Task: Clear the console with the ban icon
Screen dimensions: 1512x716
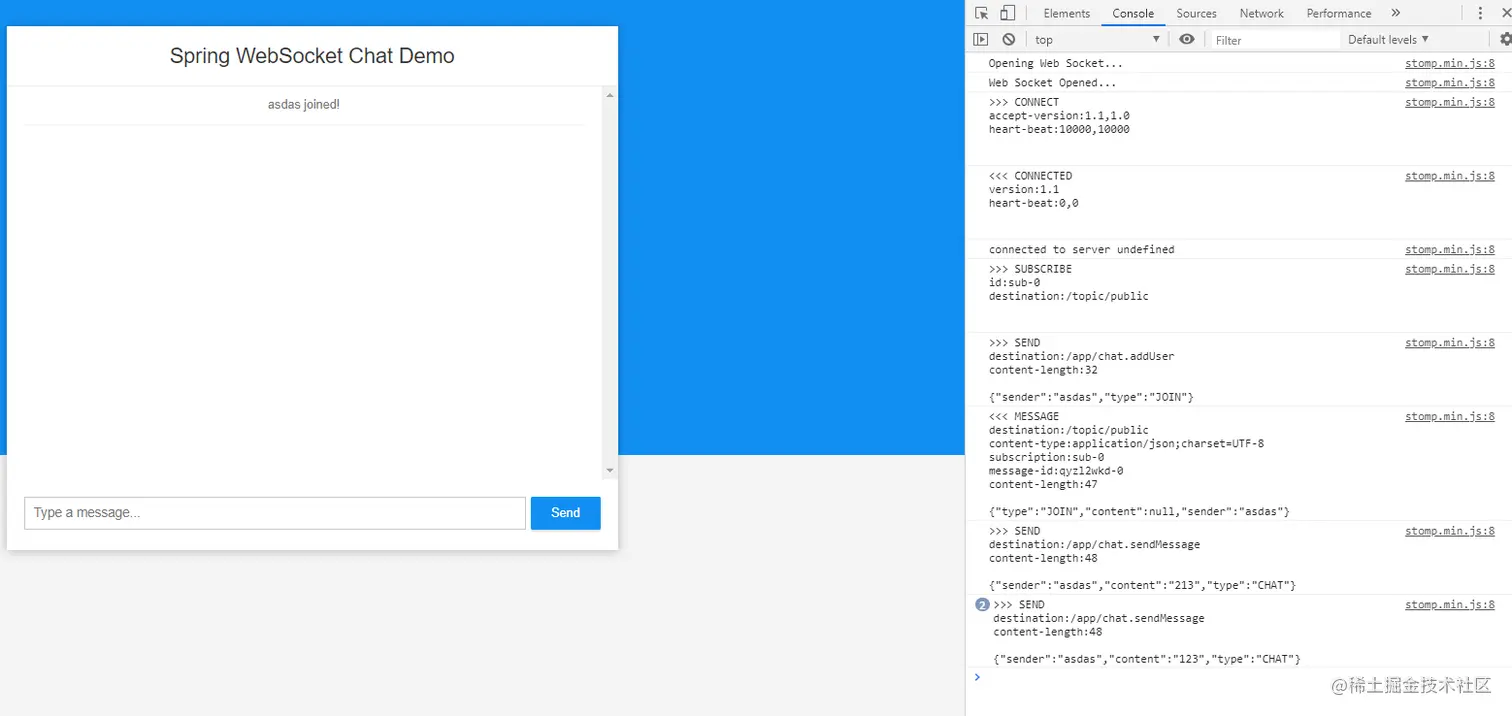Action: (x=1009, y=39)
